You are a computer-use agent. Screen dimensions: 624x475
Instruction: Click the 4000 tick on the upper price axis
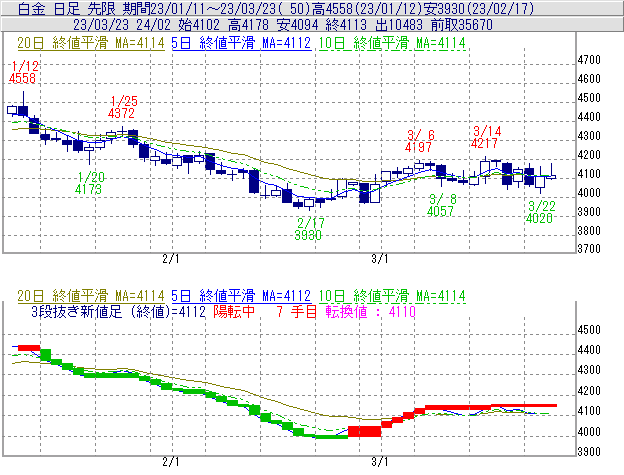589,193
